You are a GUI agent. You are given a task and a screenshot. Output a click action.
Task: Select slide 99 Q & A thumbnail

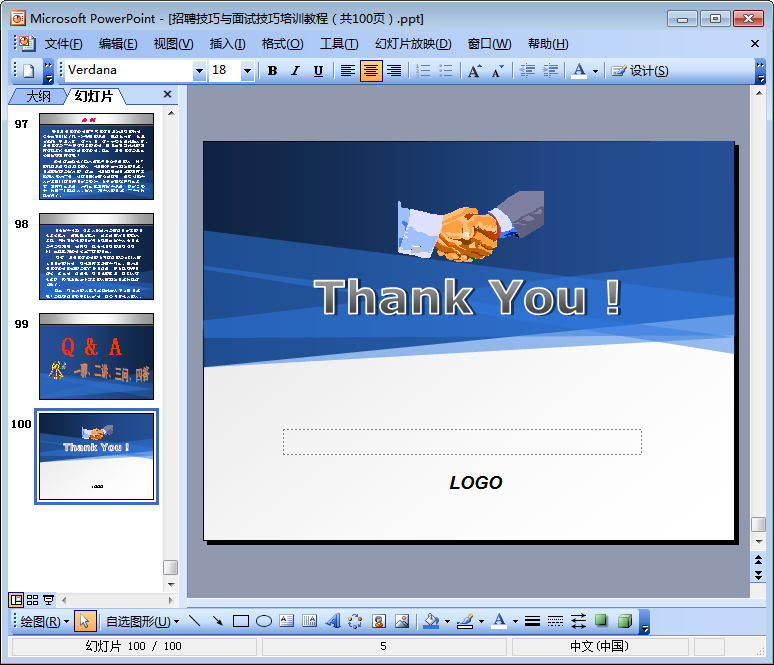tap(96, 356)
